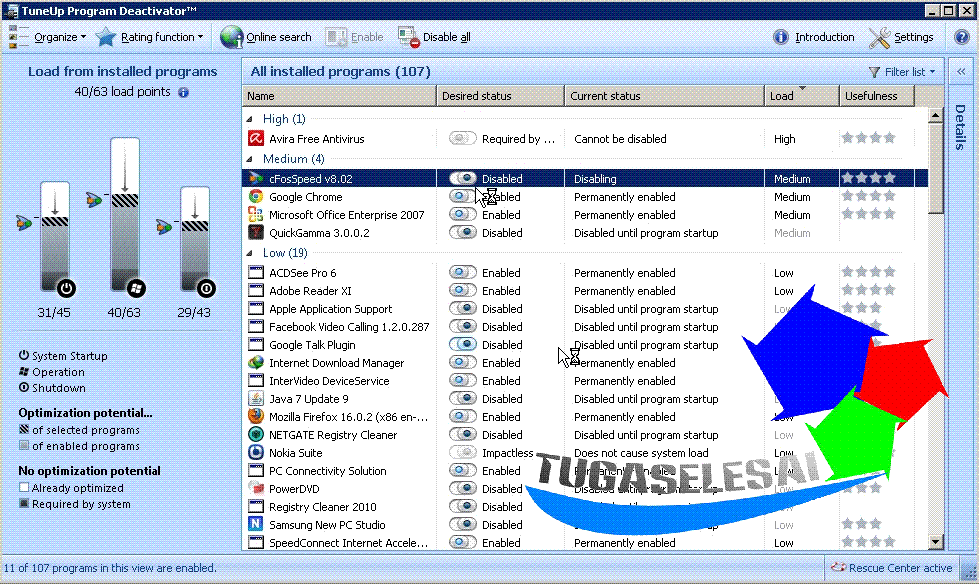This screenshot has width=979, height=585.
Task: Click the PowerDVD program icon
Action: pos(255,488)
